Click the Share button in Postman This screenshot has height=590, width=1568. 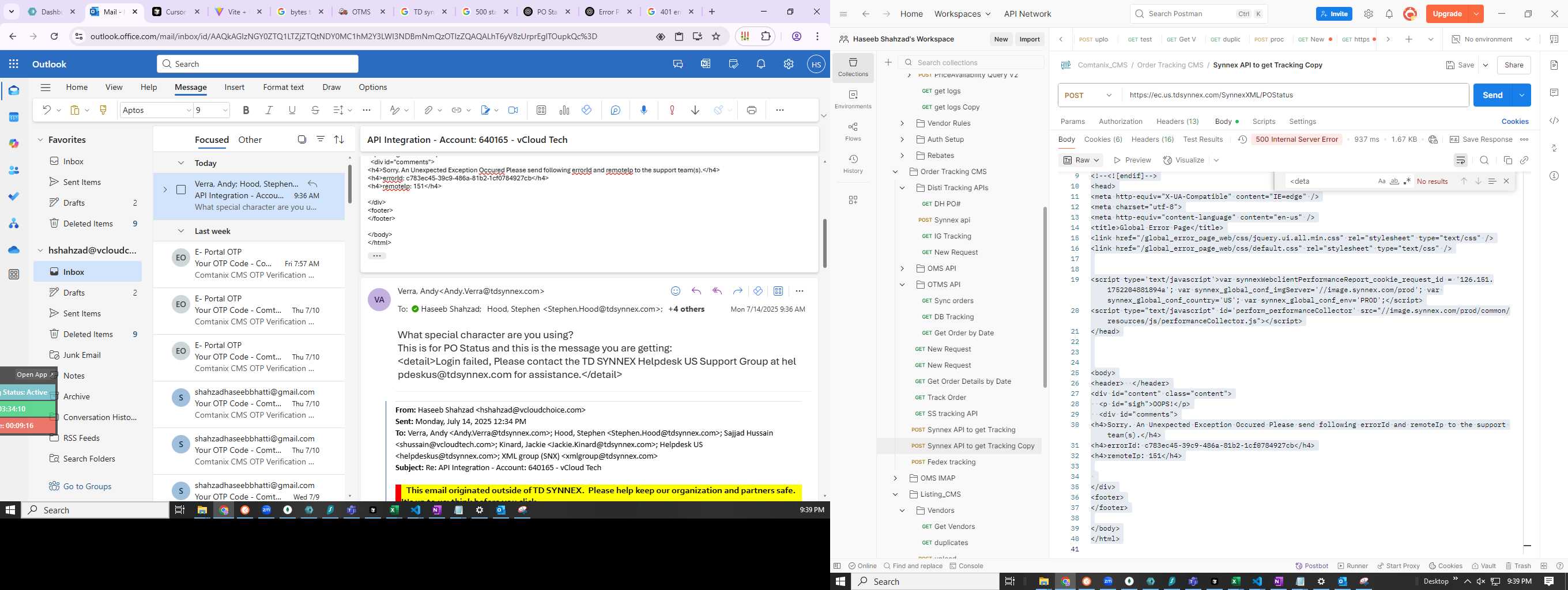(x=1513, y=65)
